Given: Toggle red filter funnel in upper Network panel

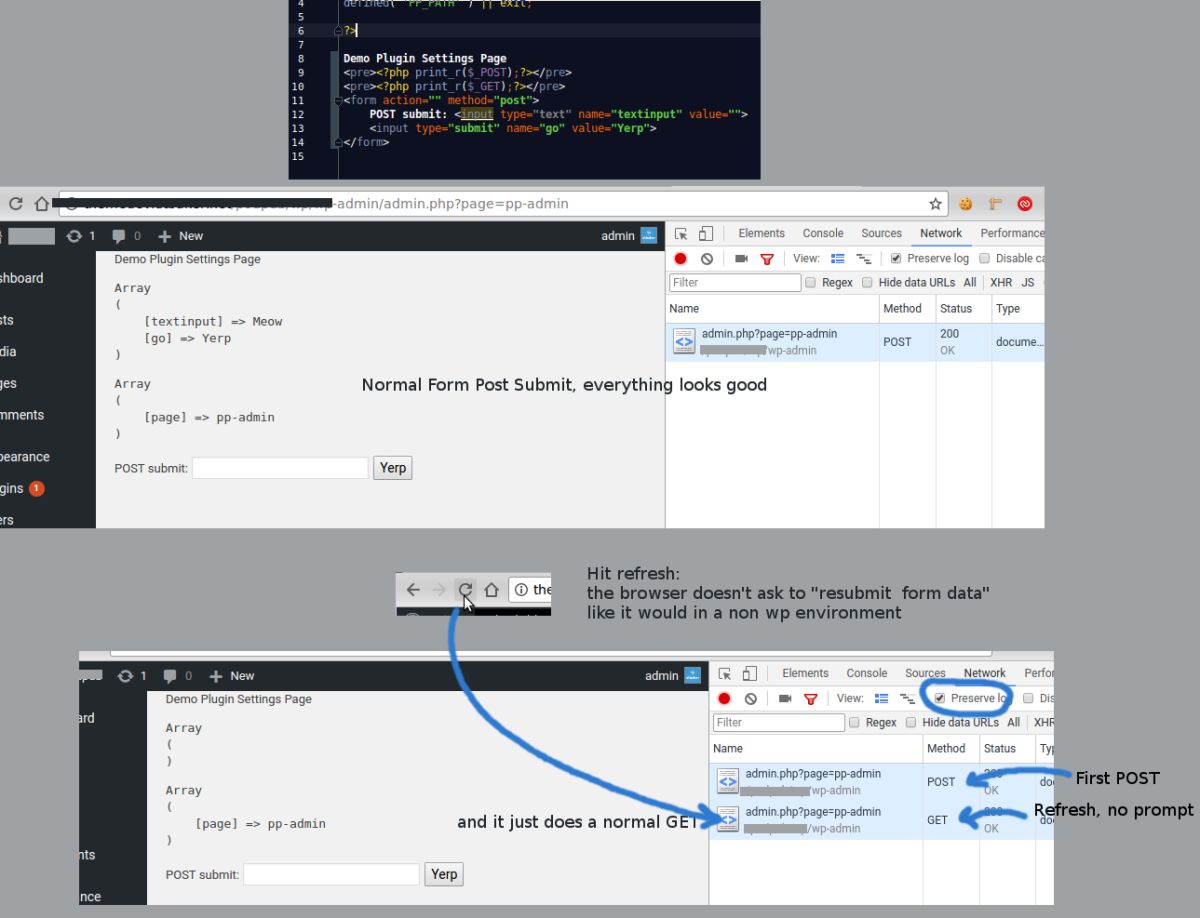Looking at the screenshot, I should pos(767,258).
